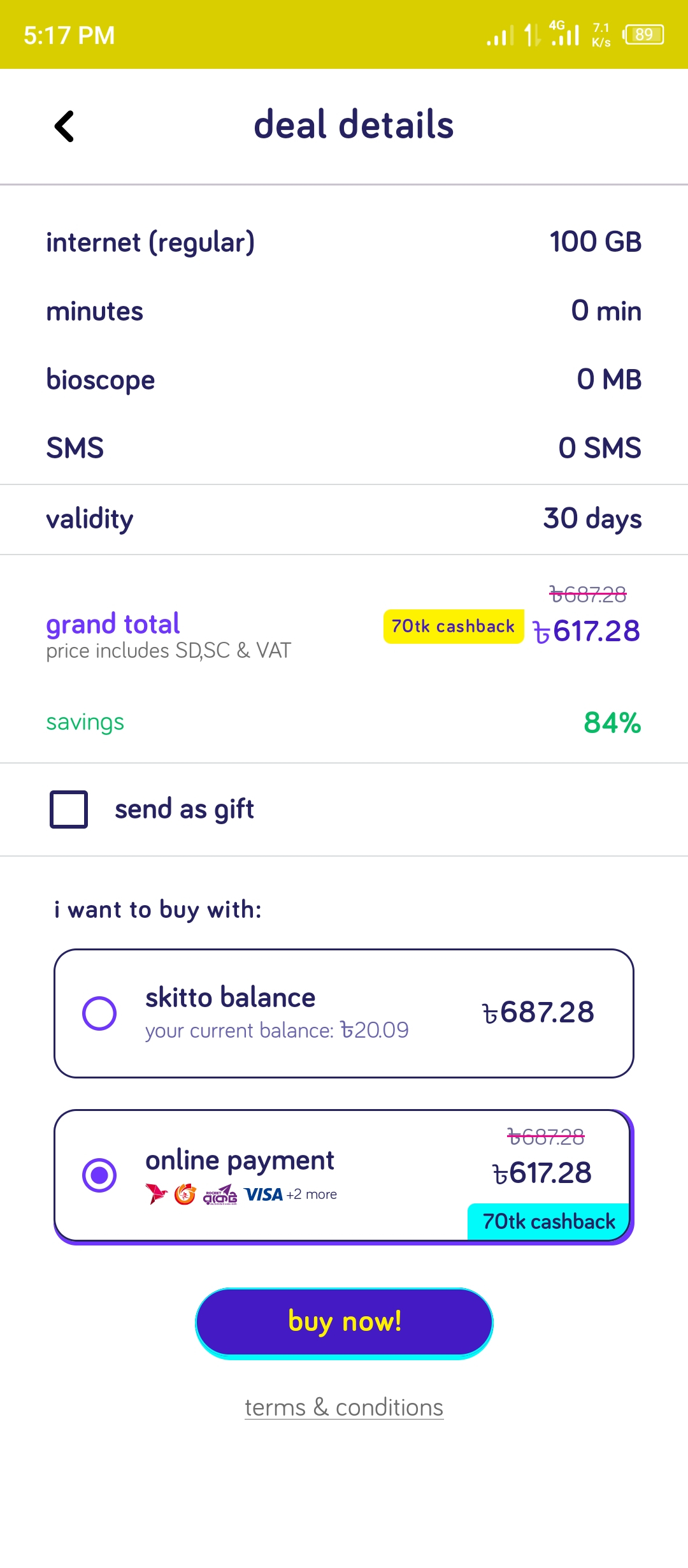Screen dimensions: 688x1568
Task: Tap the grand total label
Action: tap(113, 624)
